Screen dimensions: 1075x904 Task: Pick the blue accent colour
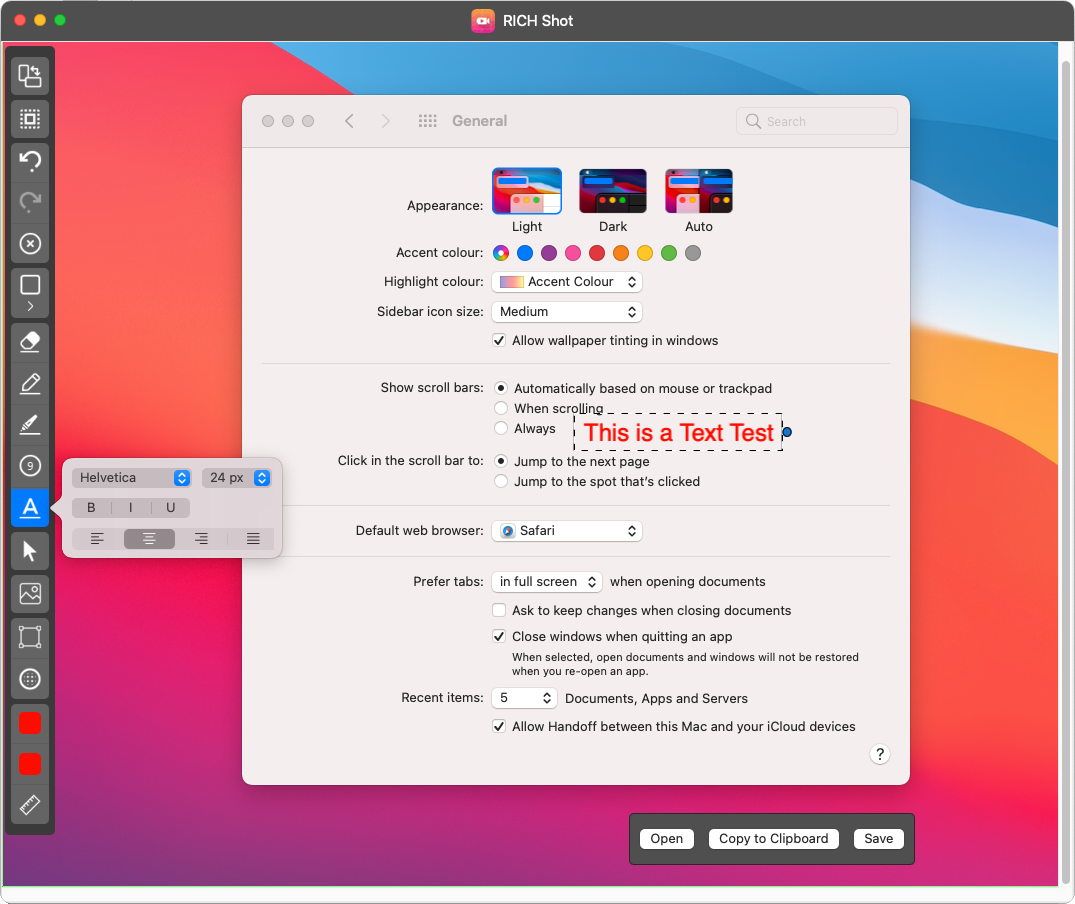click(525, 254)
